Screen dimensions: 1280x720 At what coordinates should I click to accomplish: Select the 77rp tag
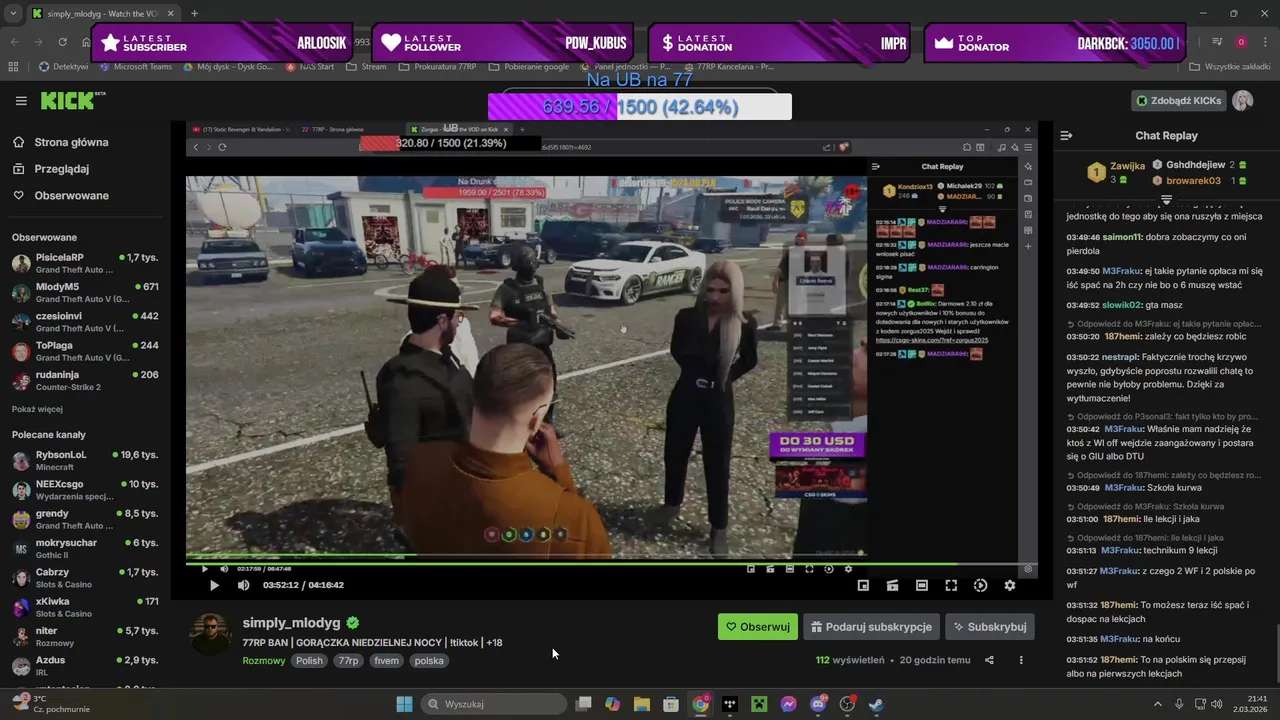point(348,661)
